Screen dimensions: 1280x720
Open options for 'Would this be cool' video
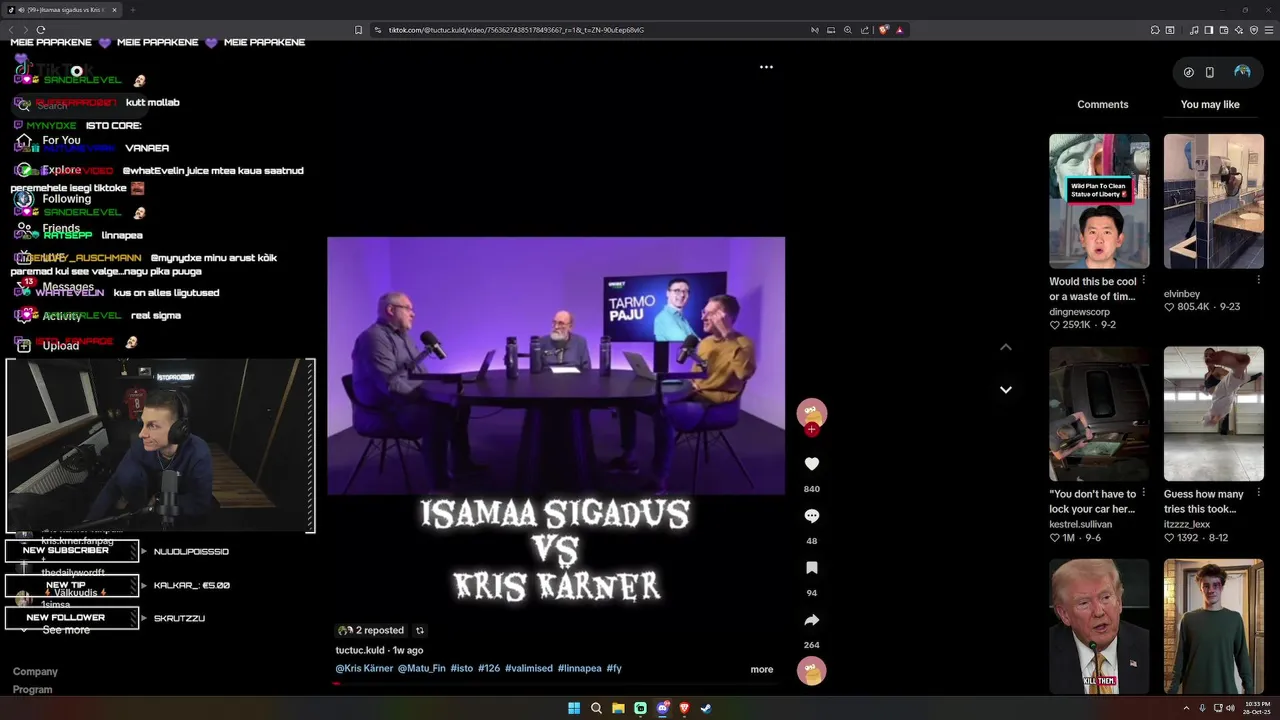coord(1144,281)
